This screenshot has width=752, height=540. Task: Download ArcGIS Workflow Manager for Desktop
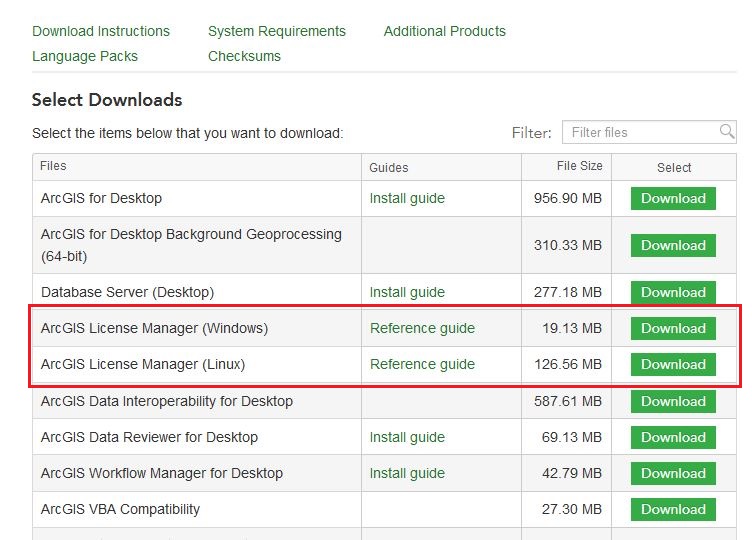(673, 473)
